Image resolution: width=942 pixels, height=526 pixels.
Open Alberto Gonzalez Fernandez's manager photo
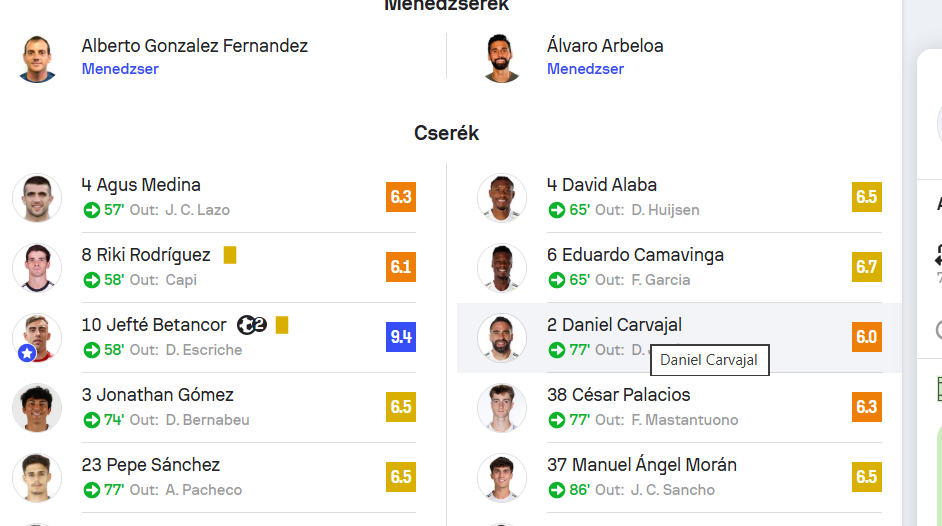(38, 58)
